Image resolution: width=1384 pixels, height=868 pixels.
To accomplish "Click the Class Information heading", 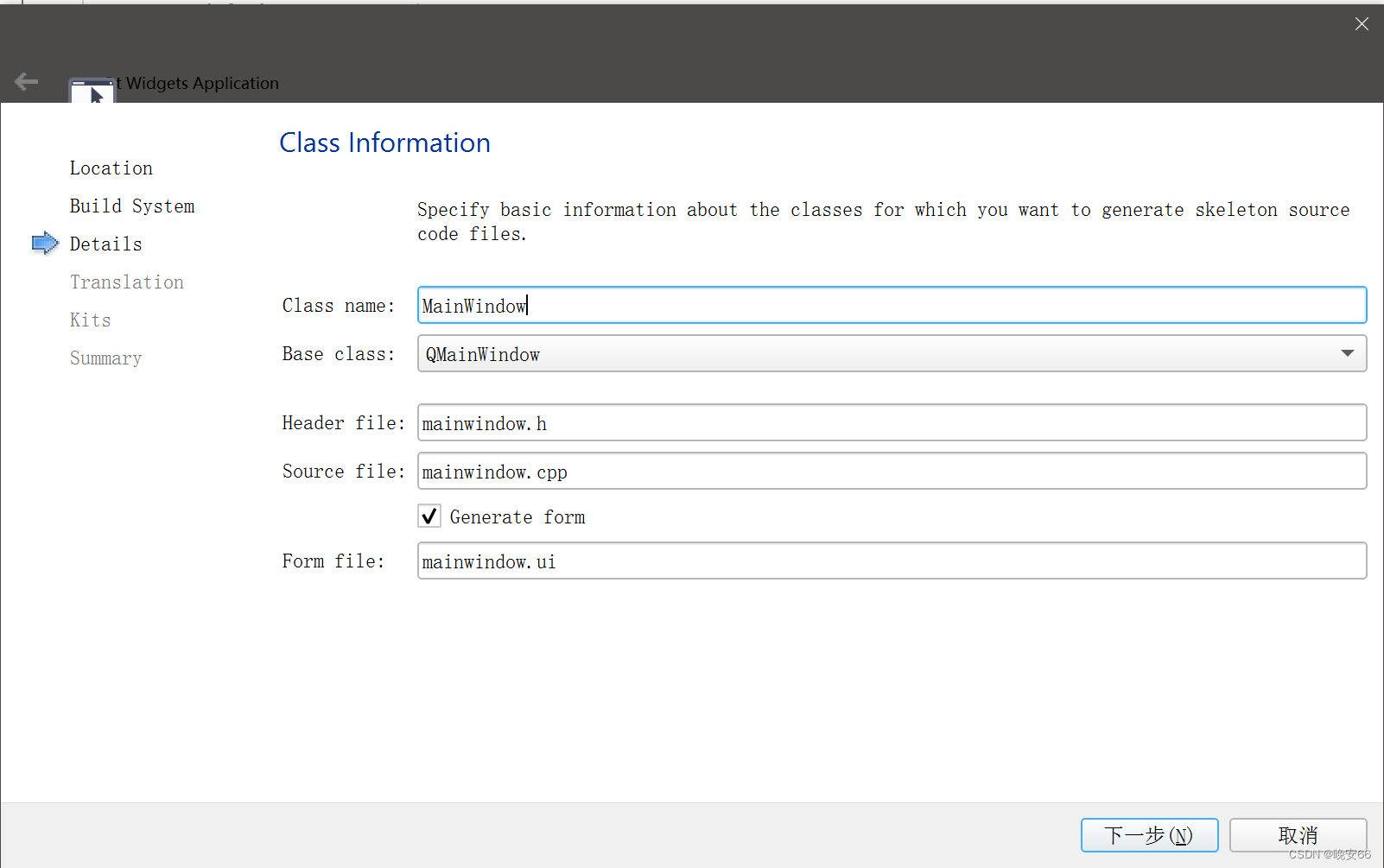I will coord(385,143).
